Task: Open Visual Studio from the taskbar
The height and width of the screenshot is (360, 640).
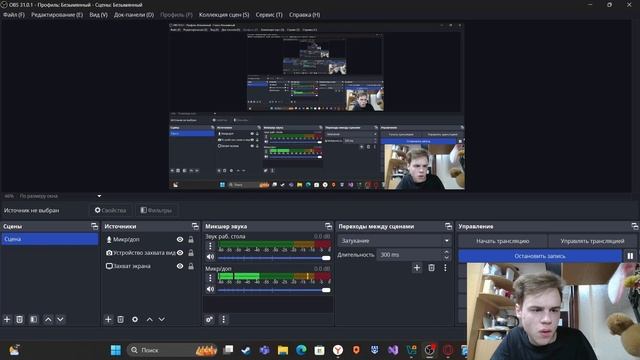Action: 393,350
